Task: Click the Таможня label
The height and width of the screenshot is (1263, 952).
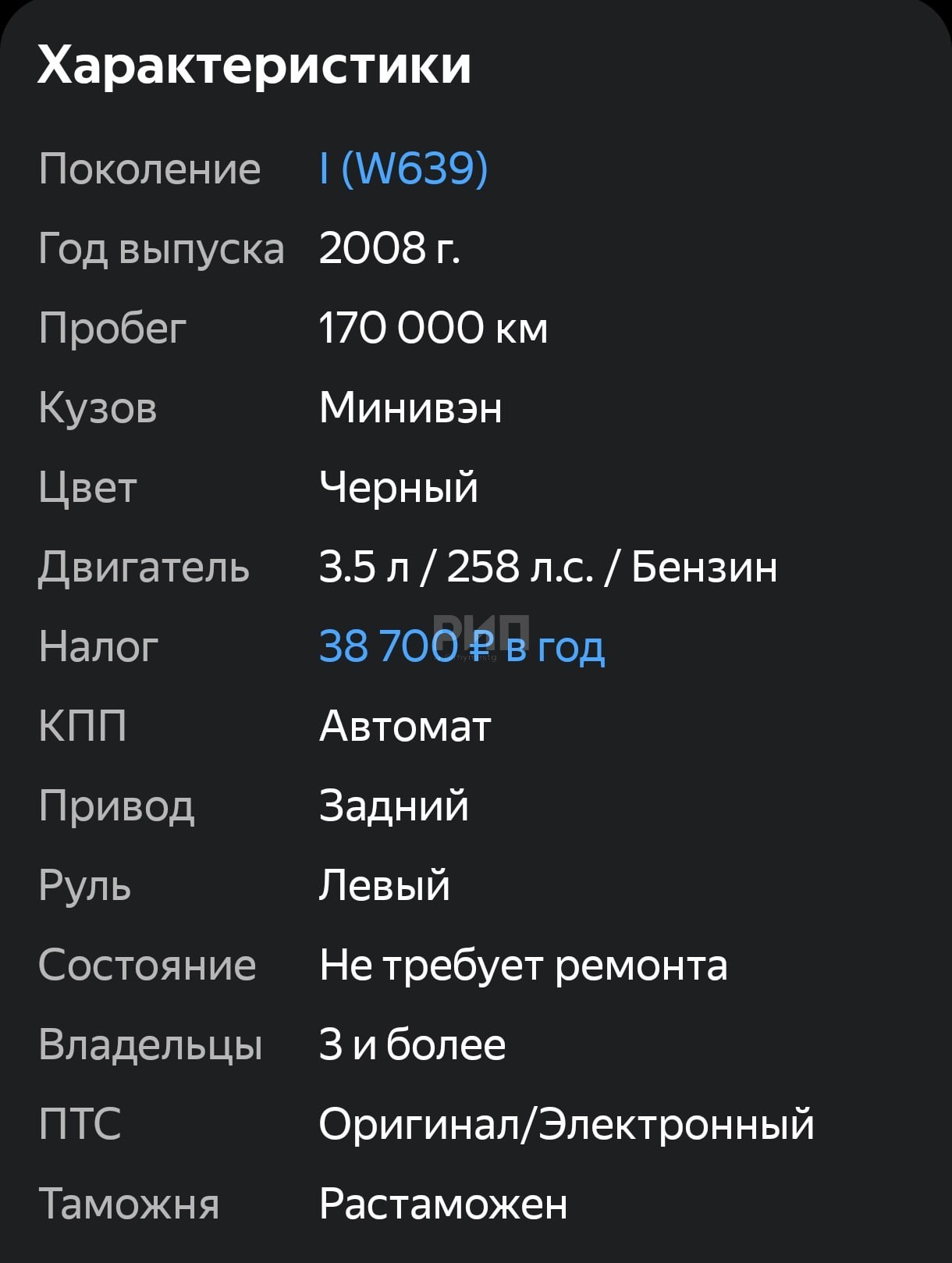Action: pos(129,1204)
